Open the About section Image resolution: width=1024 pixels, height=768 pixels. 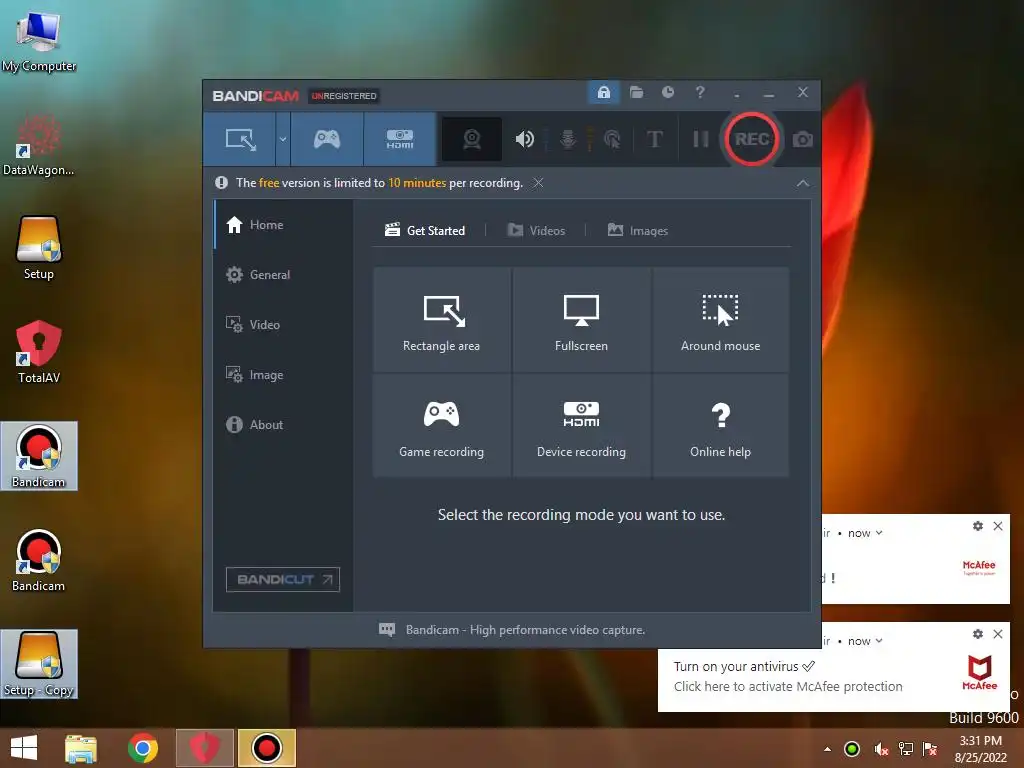pyautogui.click(x=283, y=424)
